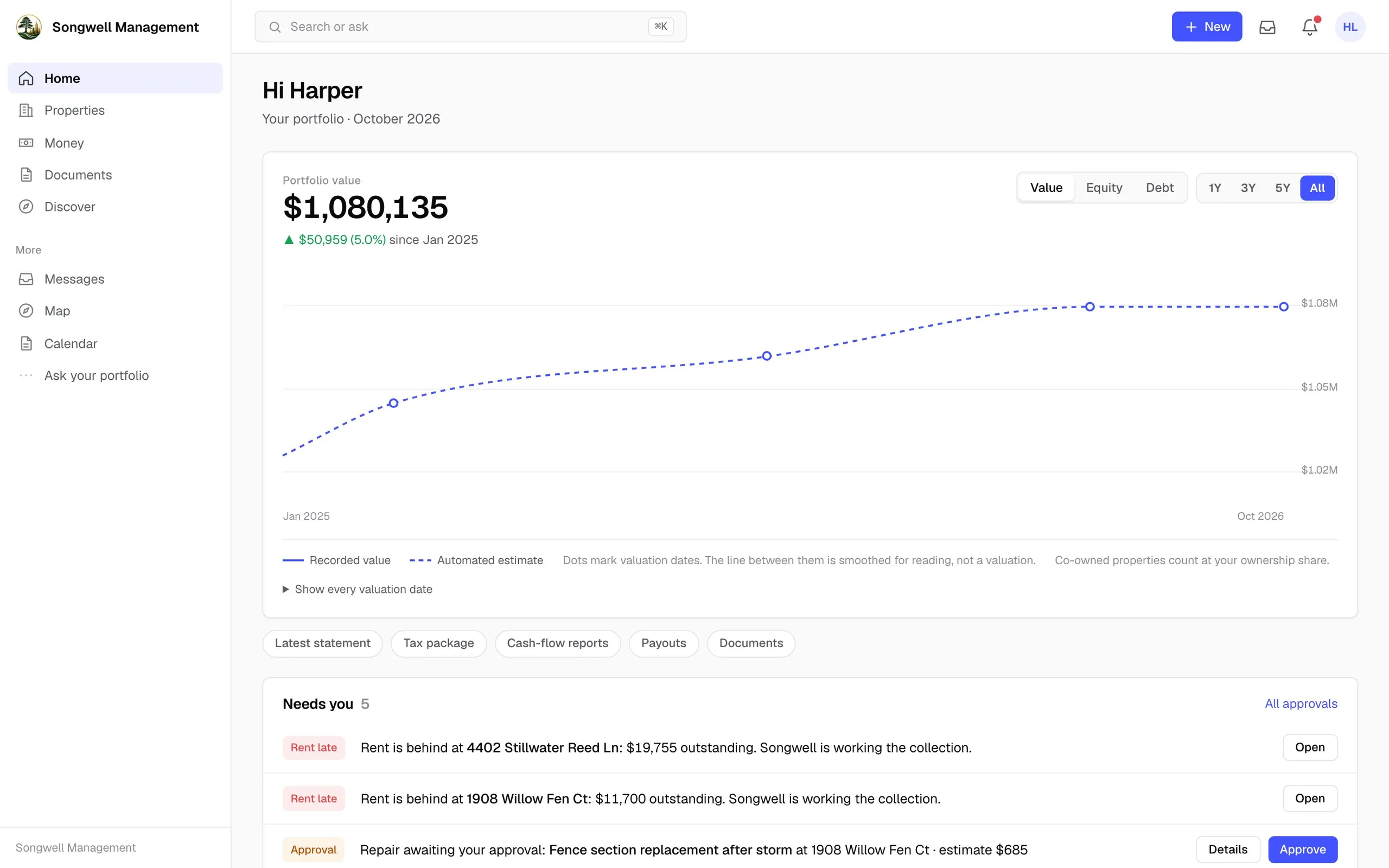The width and height of the screenshot is (1389, 868).
Task: Open the Home house icon
Action: click(x=26, y=78)
